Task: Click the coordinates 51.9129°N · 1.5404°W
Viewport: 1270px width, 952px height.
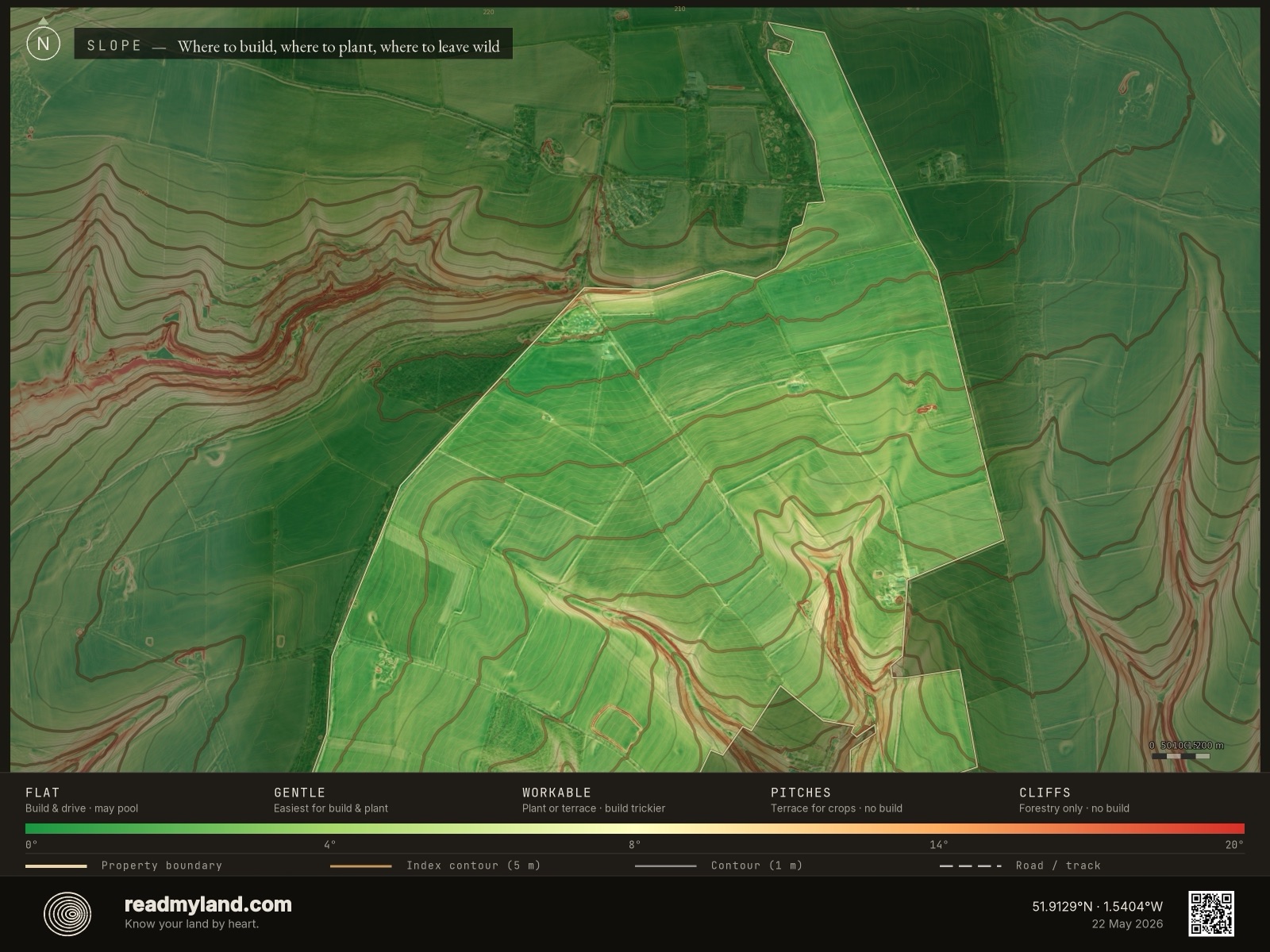Action: (x=1097, y=906)
